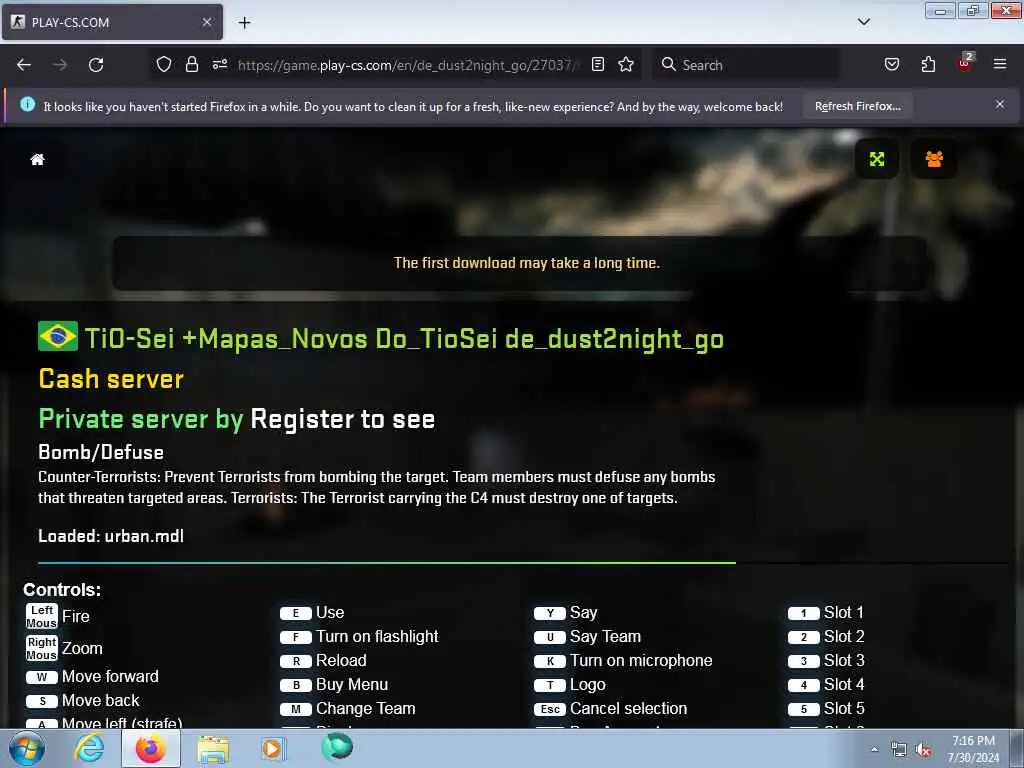
Task: Open the tracking protection shield icon
Action: tap(163, 65)
